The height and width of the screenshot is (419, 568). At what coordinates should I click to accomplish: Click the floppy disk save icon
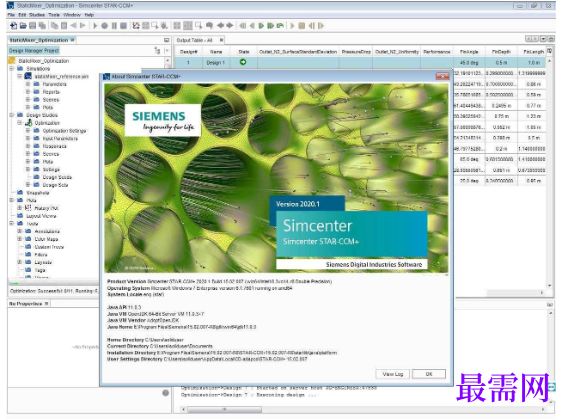point(33,26)
